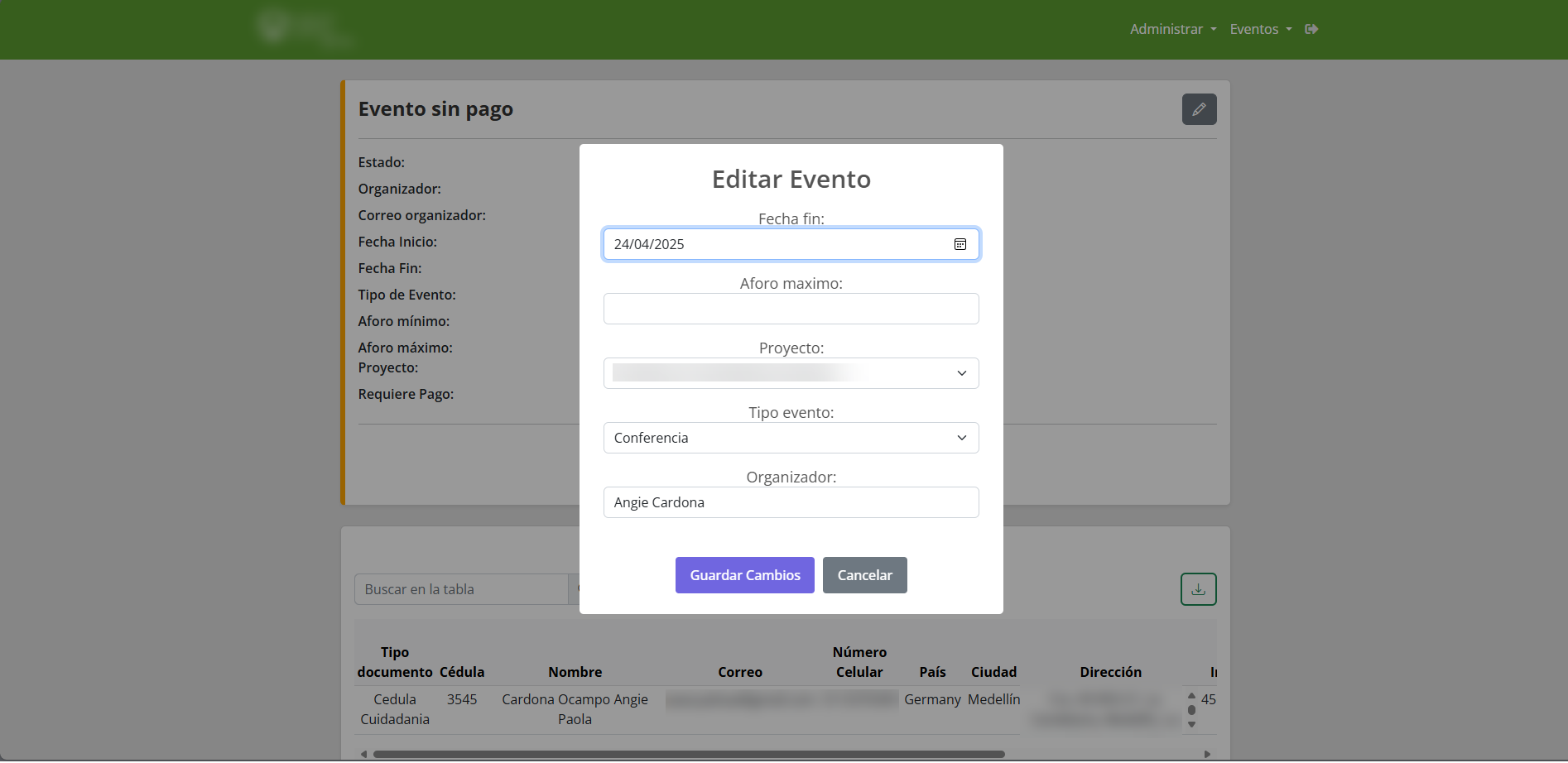Click the Organizador field with Angie Cardona

pyautogui.click(x=791, y=502)
